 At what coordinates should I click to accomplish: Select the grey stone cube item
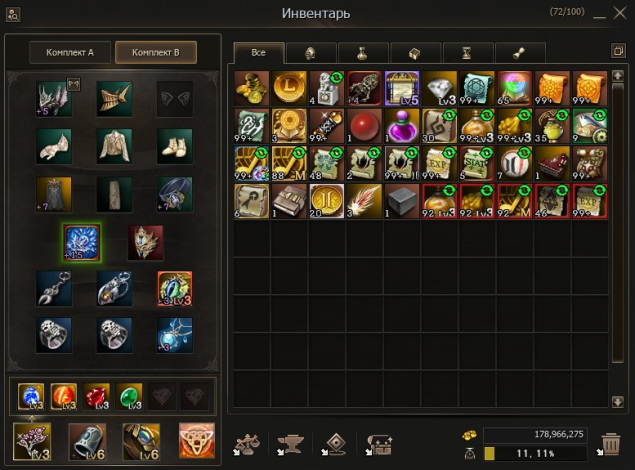(401, 201)
